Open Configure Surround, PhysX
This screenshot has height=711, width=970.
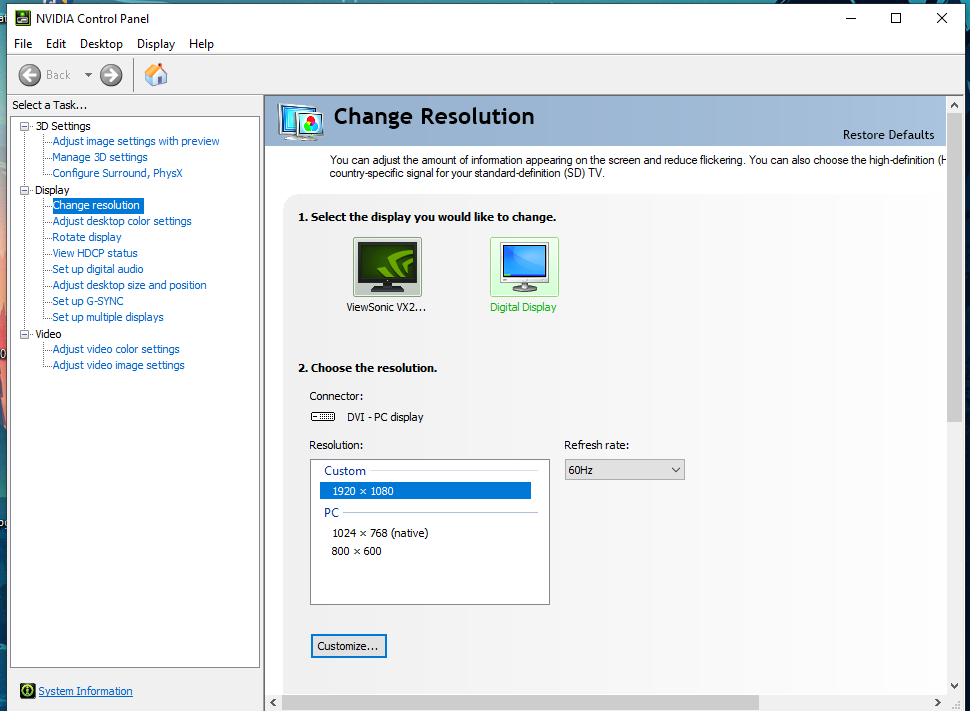tap(118, 173)
